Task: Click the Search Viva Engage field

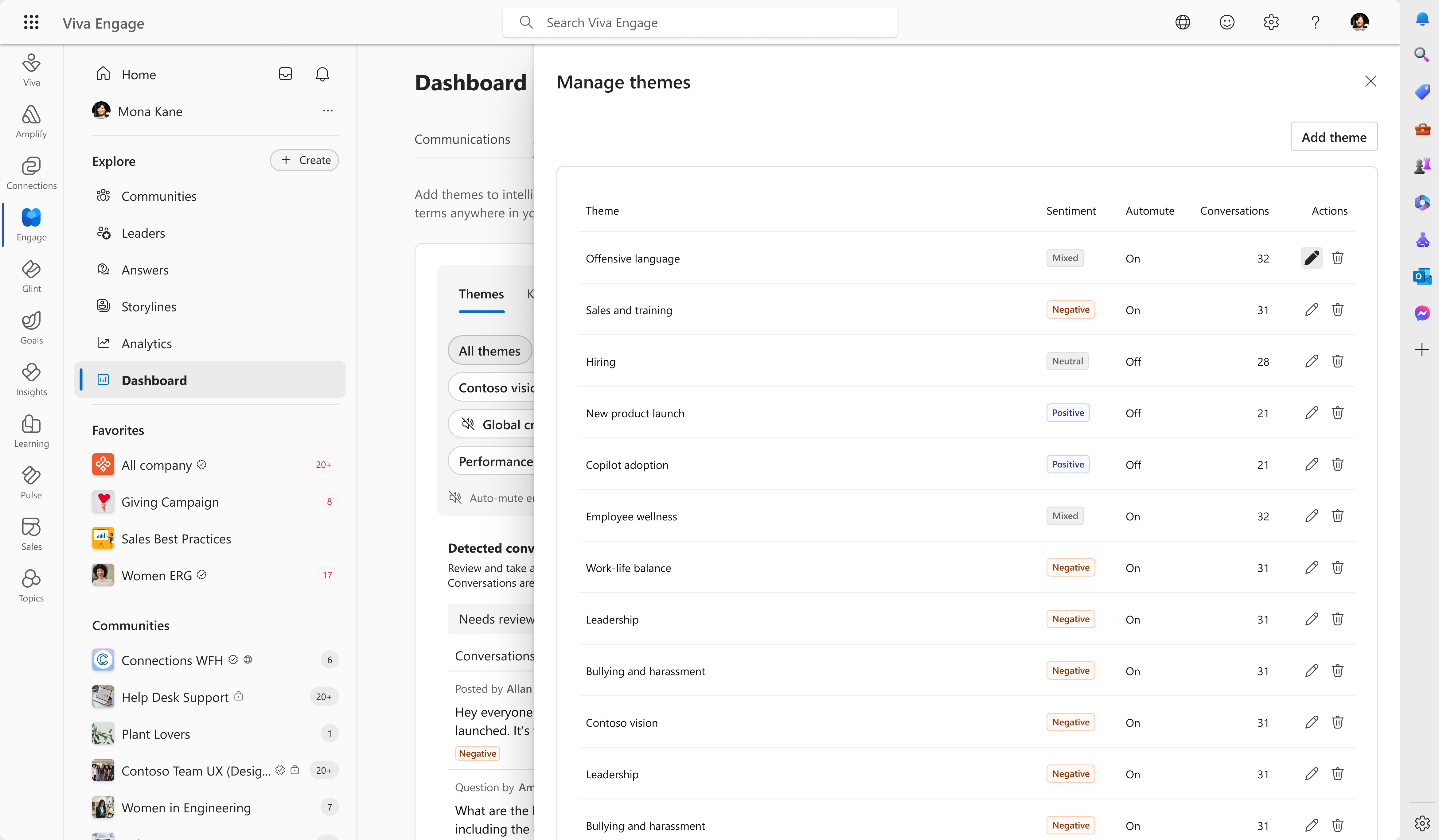Action: (700, 22)
